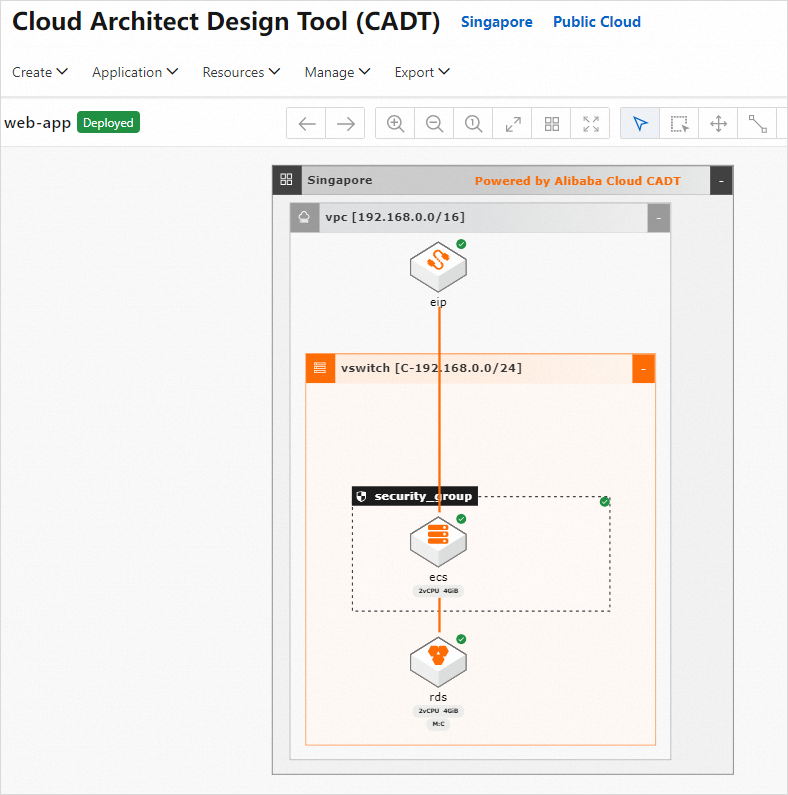This screenshot has width=788, height=795.
Task: Click the ecs server node icon
Action: point(438,541)
